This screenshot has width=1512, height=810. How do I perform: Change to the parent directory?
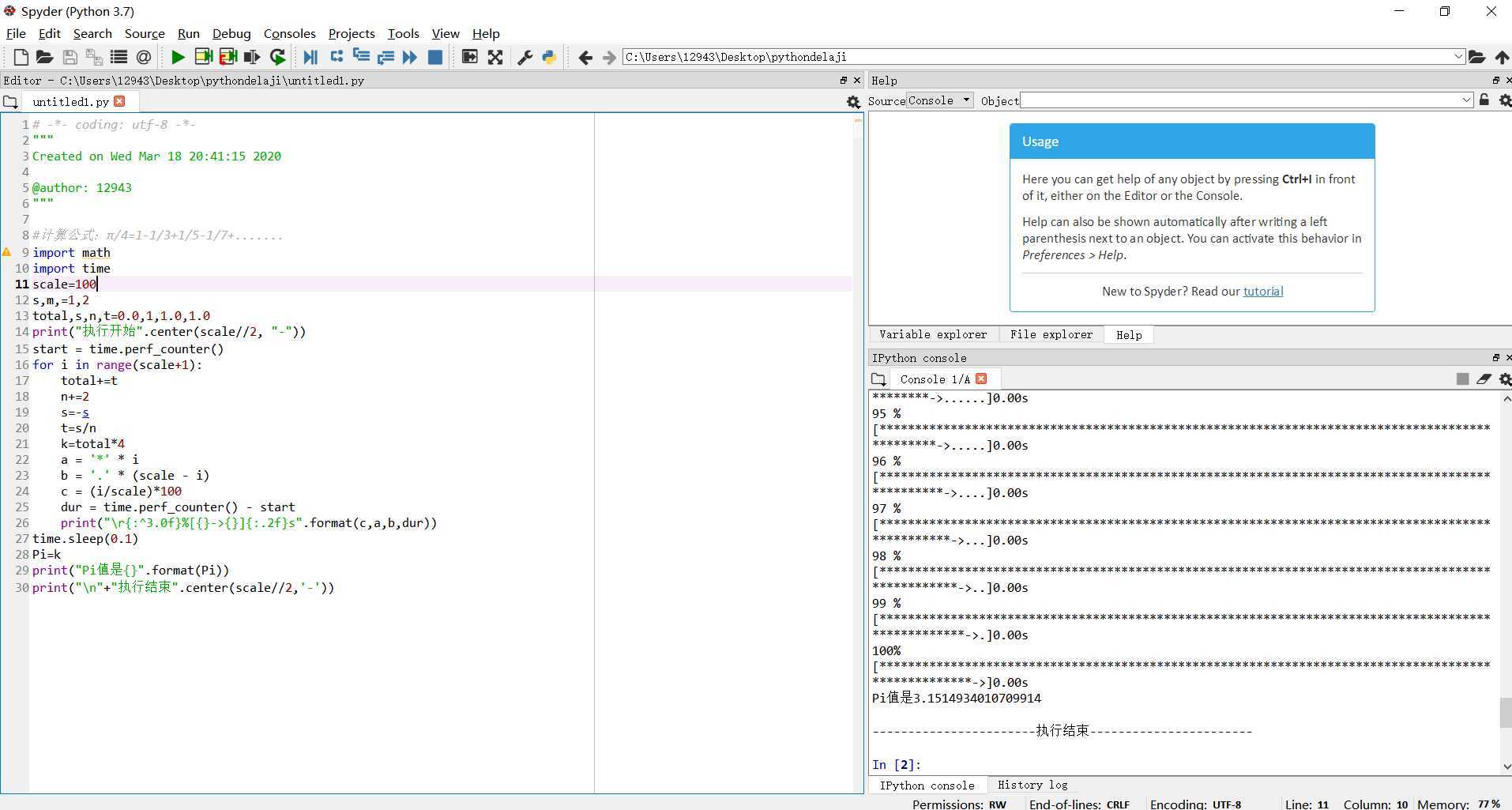[x=1502, y=57]
